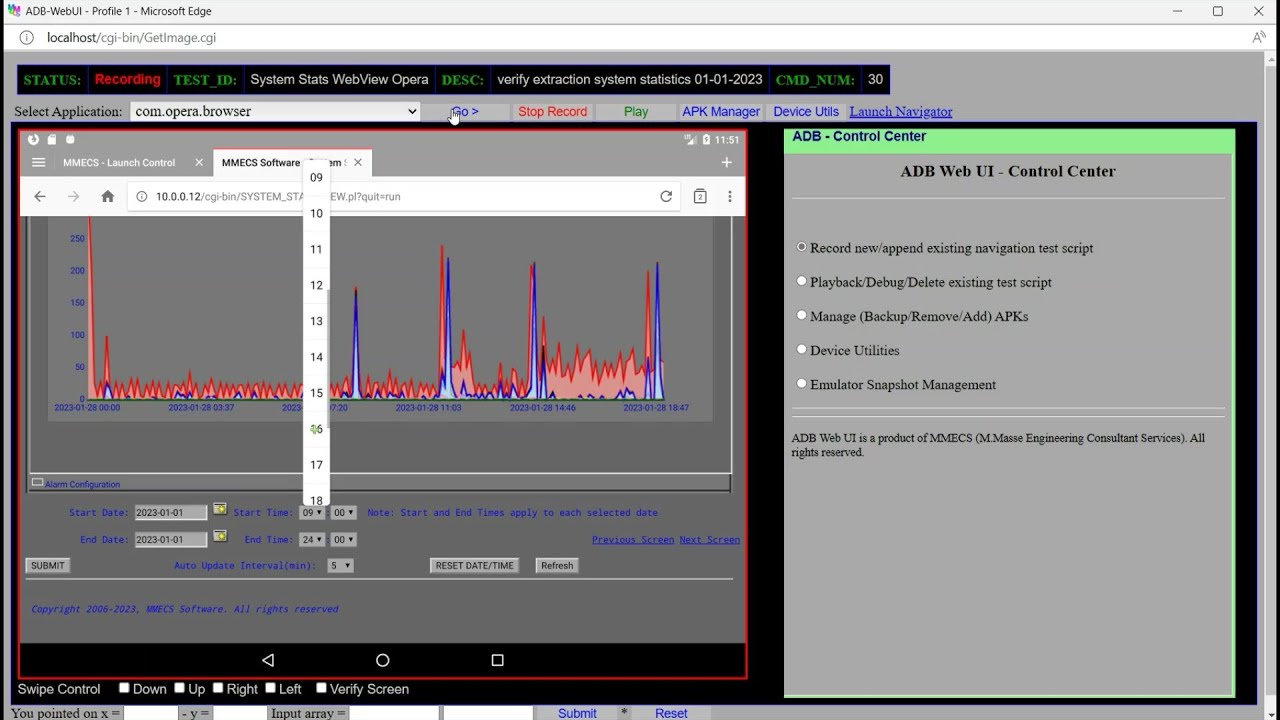Select Playback/Debug/Delete existing test script

802,281
